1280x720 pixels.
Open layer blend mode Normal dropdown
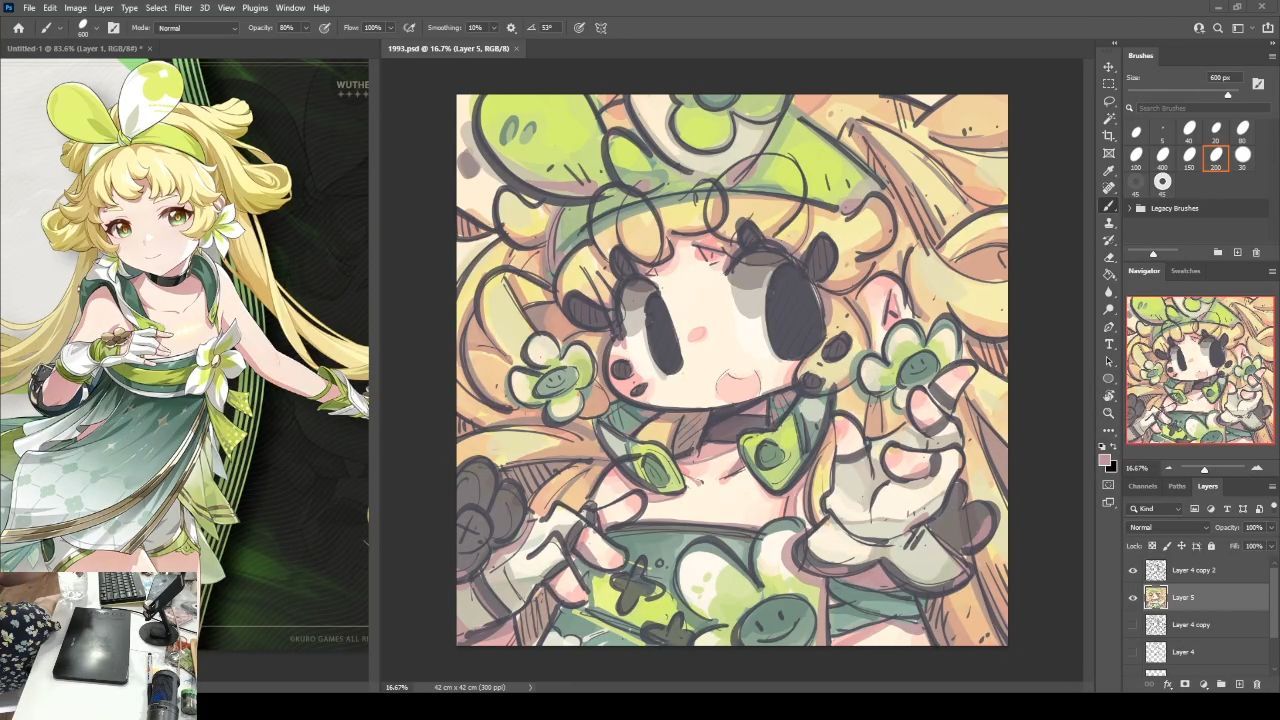pyautogui.click(x=1168, y=527)
